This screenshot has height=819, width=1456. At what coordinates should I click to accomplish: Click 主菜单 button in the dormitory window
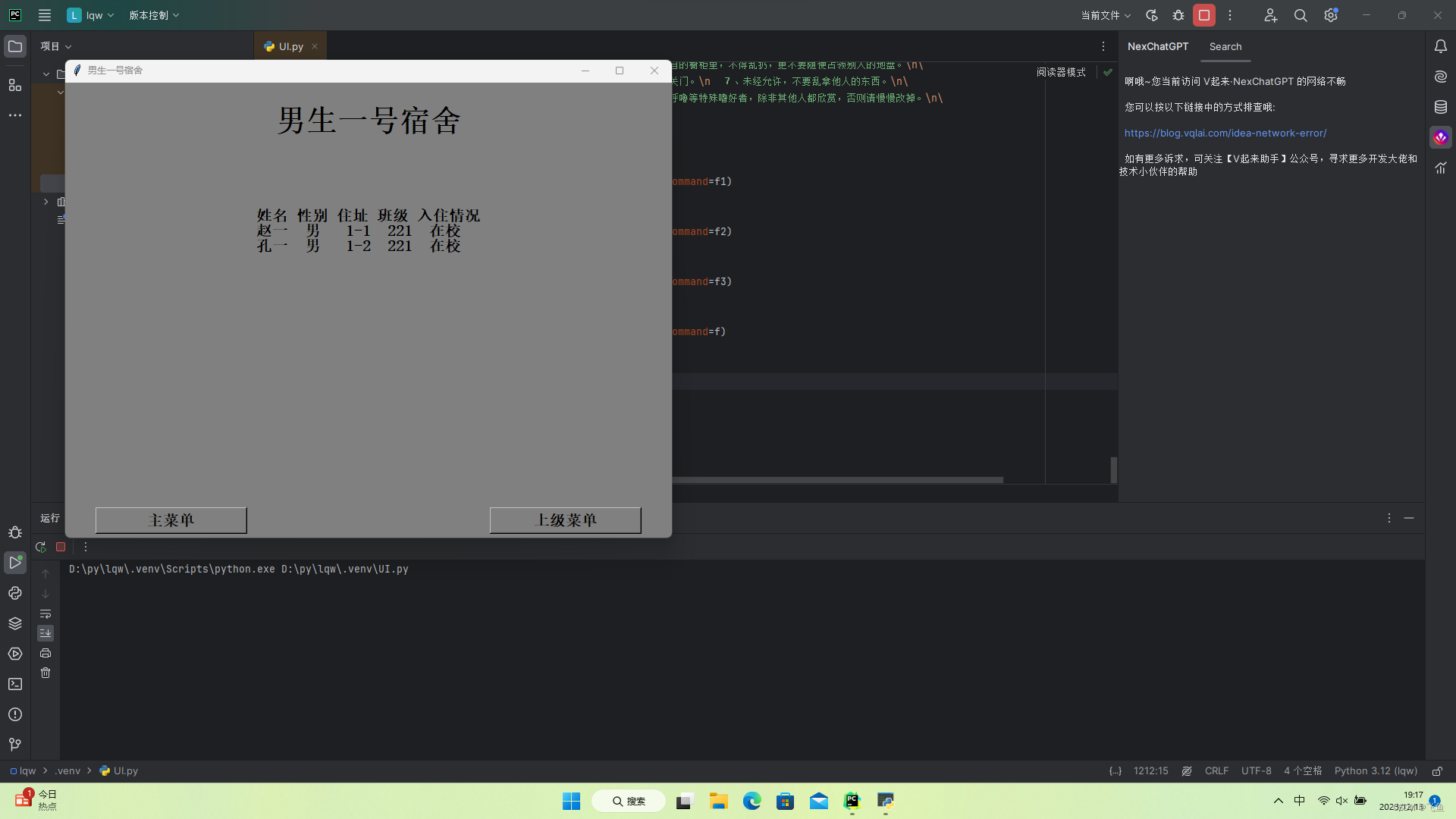tap(171, 520)
